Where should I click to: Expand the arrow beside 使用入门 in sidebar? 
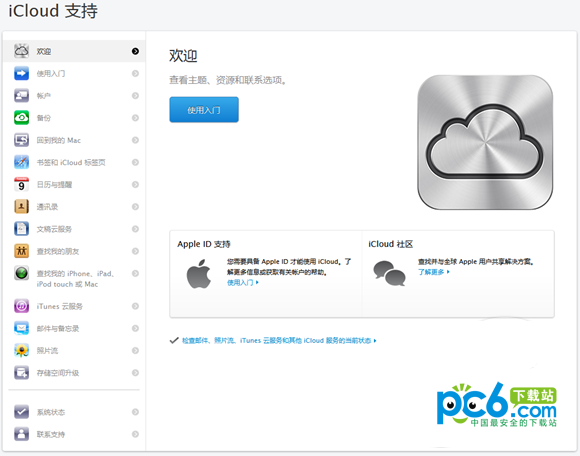(135, 73)
